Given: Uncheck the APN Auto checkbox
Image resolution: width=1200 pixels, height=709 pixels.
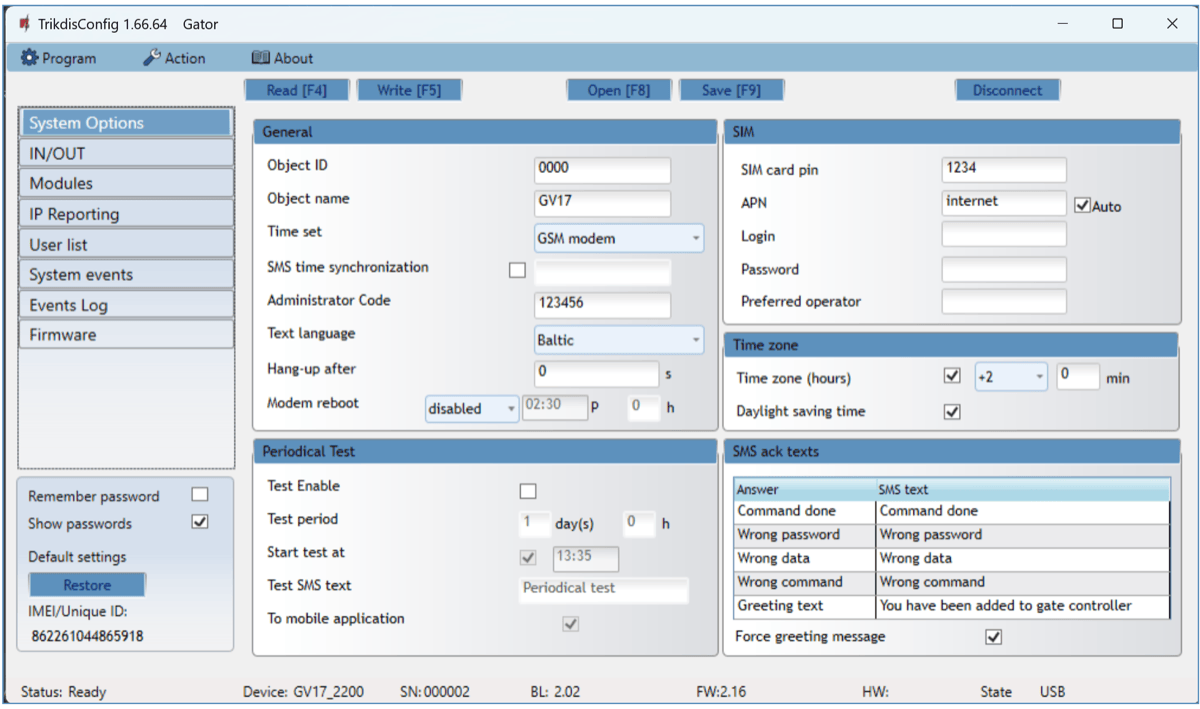Looking at the screenshot, I should [1082, 206].
